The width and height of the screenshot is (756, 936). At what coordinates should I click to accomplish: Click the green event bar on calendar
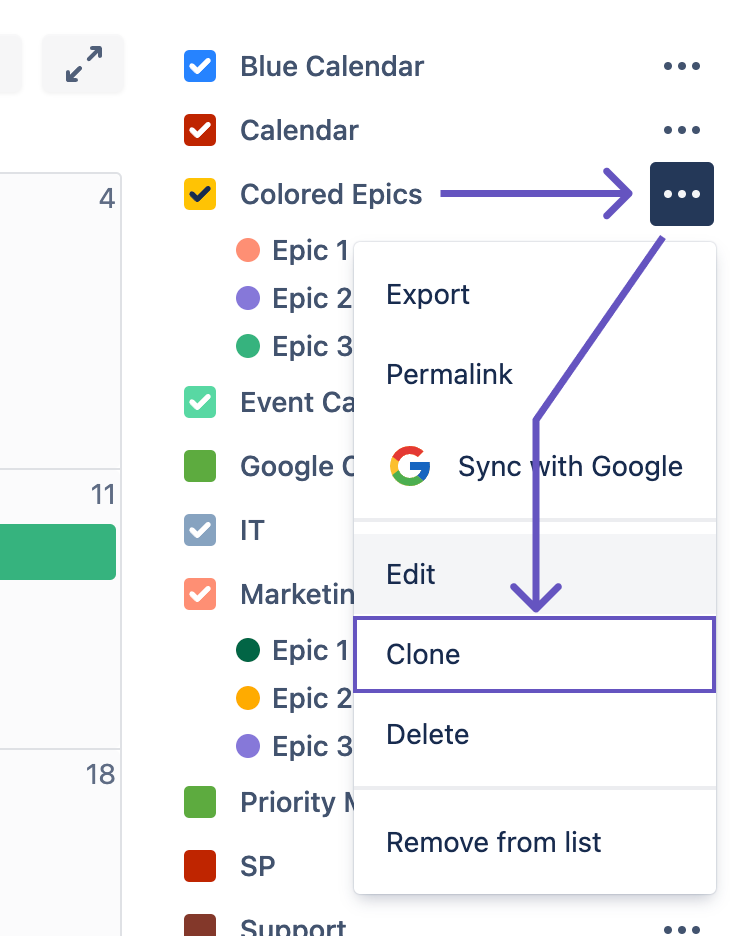click(58, 552)
